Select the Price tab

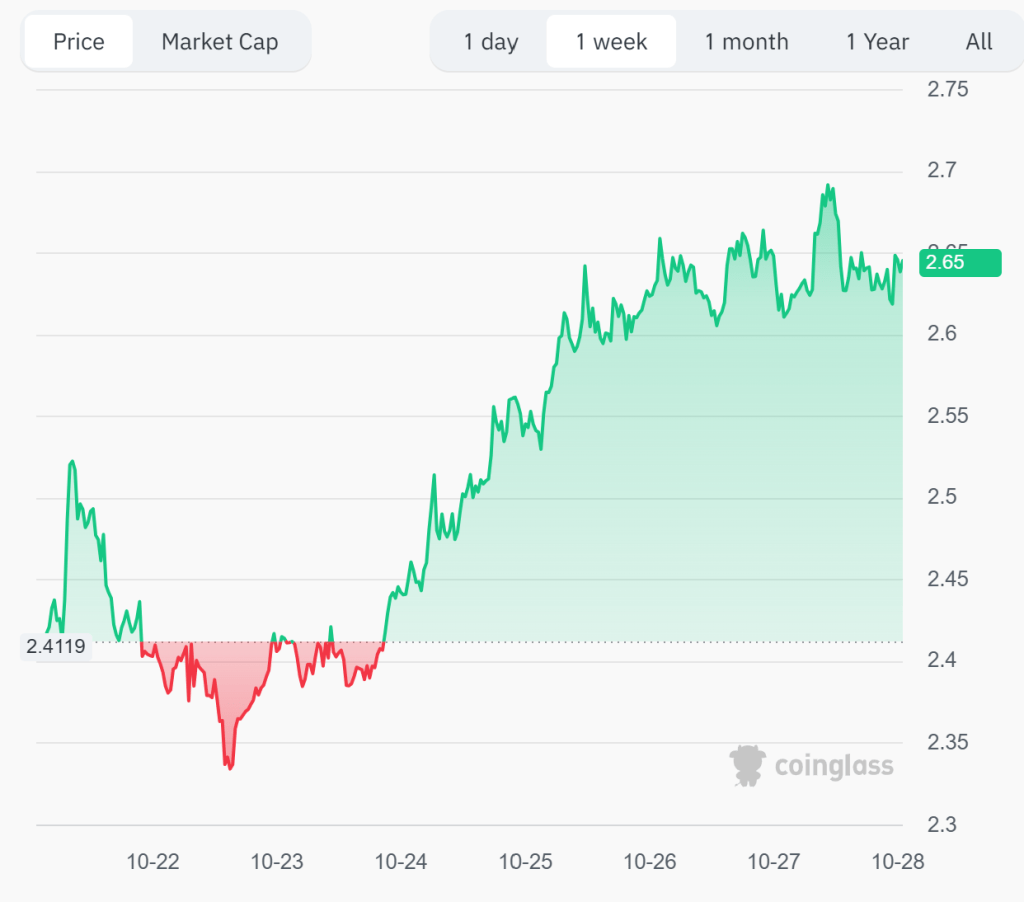tap(78, 41)
